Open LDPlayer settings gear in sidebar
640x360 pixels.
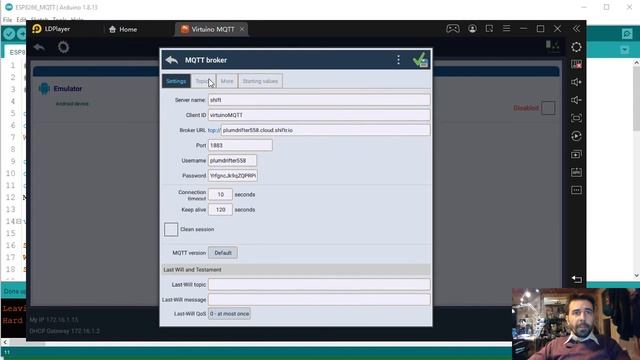point(576,47)
